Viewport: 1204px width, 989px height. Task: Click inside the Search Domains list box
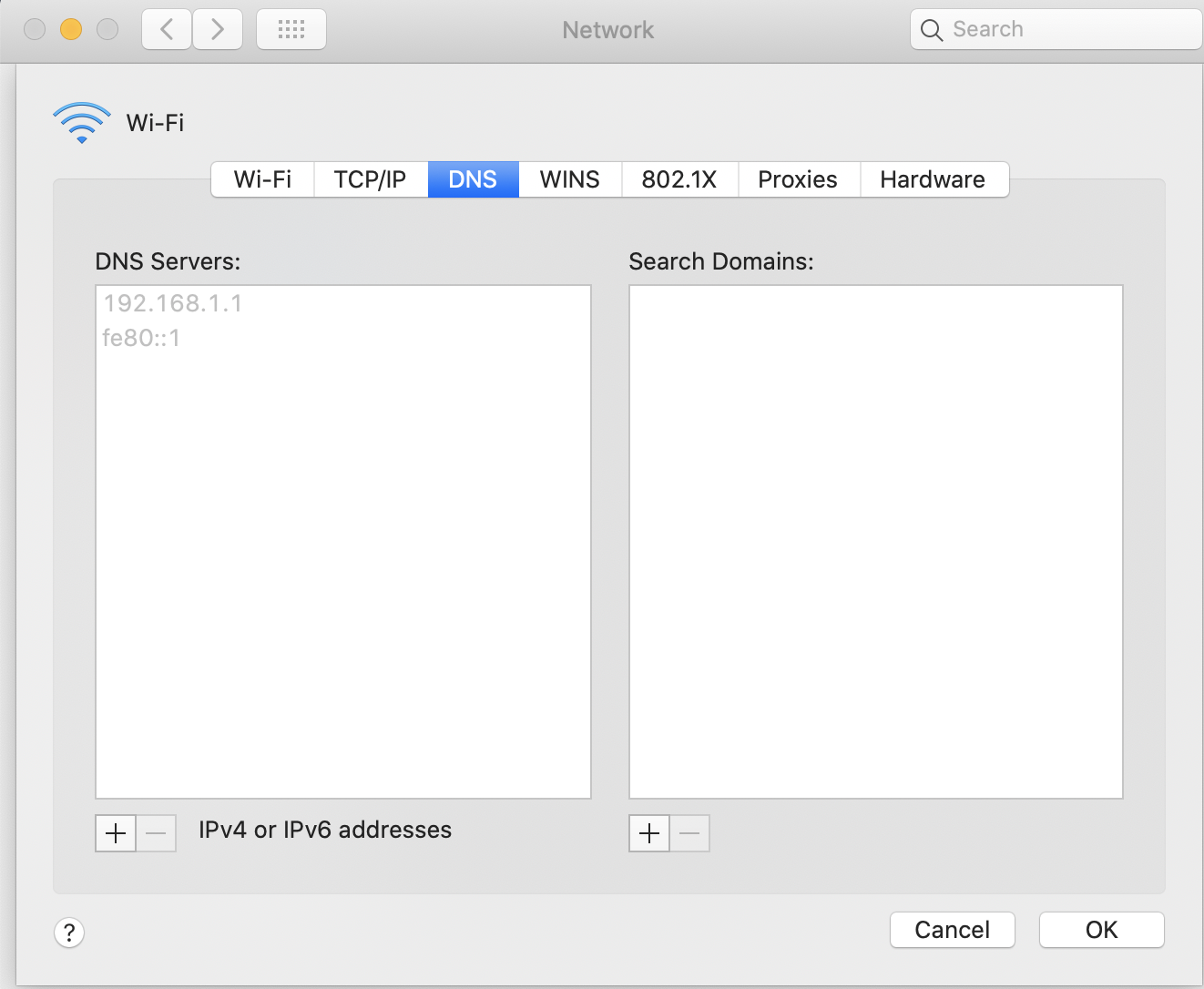pyautogui.click(x=876, y=542)
